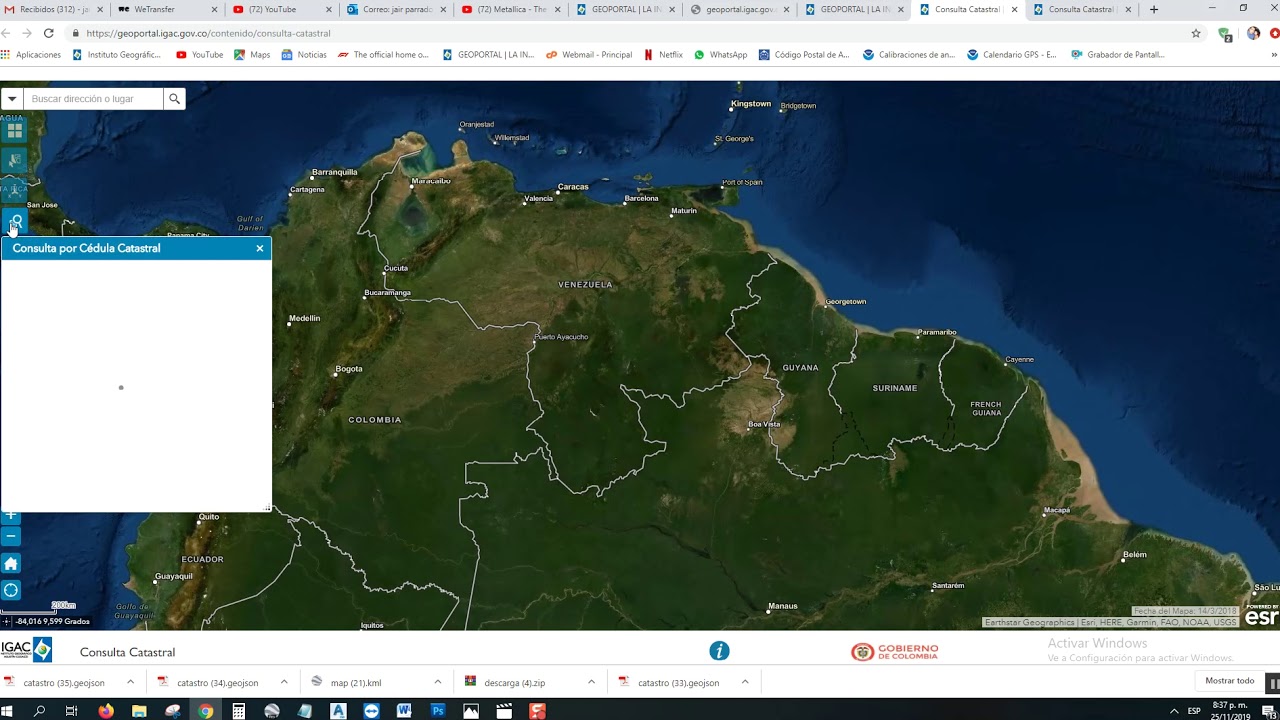
Task: Open Grabador de Pantall... bookmark
Action: [x=1118, y=55]
